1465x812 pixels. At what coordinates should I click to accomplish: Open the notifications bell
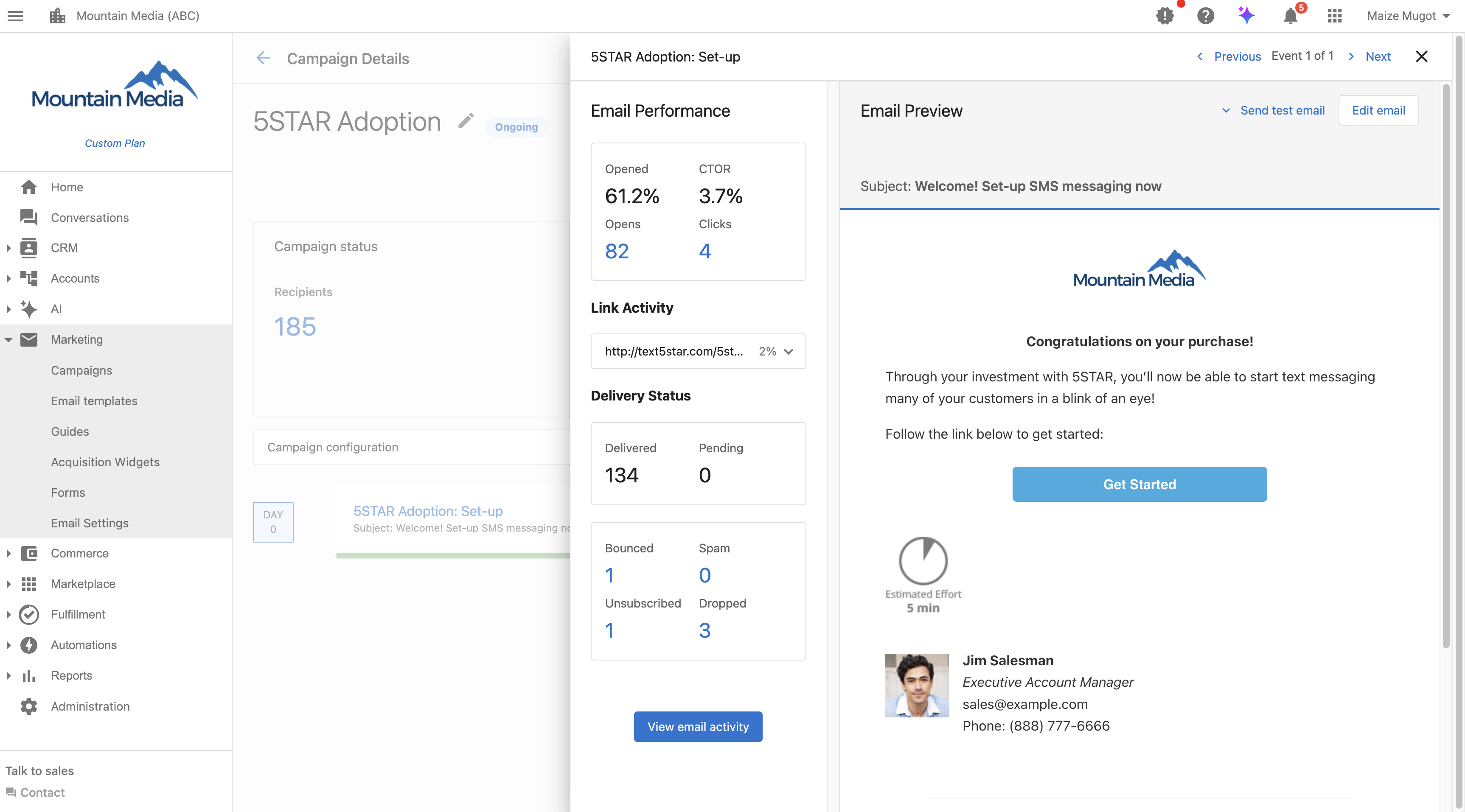pyautogui.click(x=1291, y=16)
